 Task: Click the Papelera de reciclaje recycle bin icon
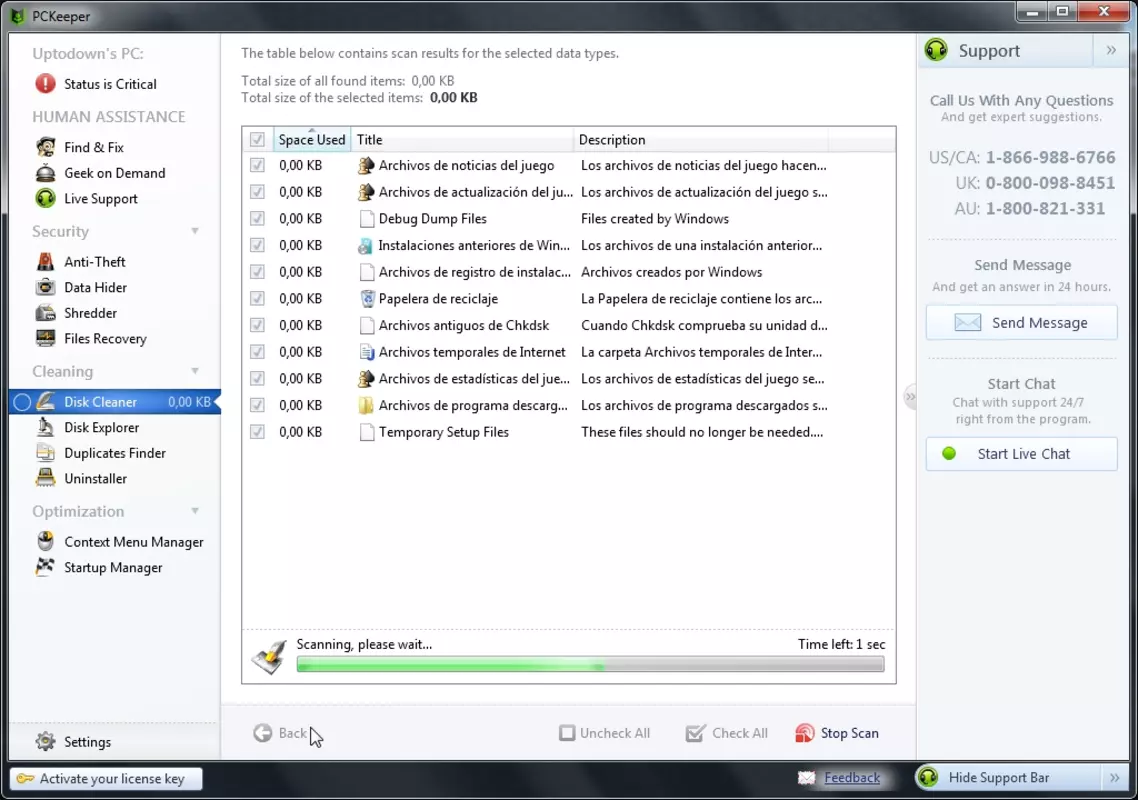point(367,298)
